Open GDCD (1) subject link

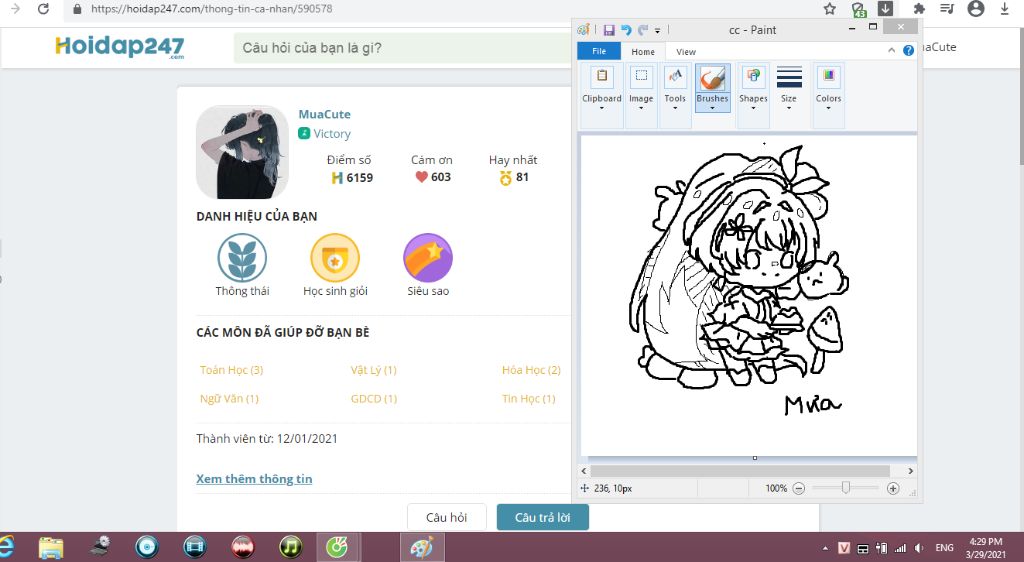(x=374, y=399)
